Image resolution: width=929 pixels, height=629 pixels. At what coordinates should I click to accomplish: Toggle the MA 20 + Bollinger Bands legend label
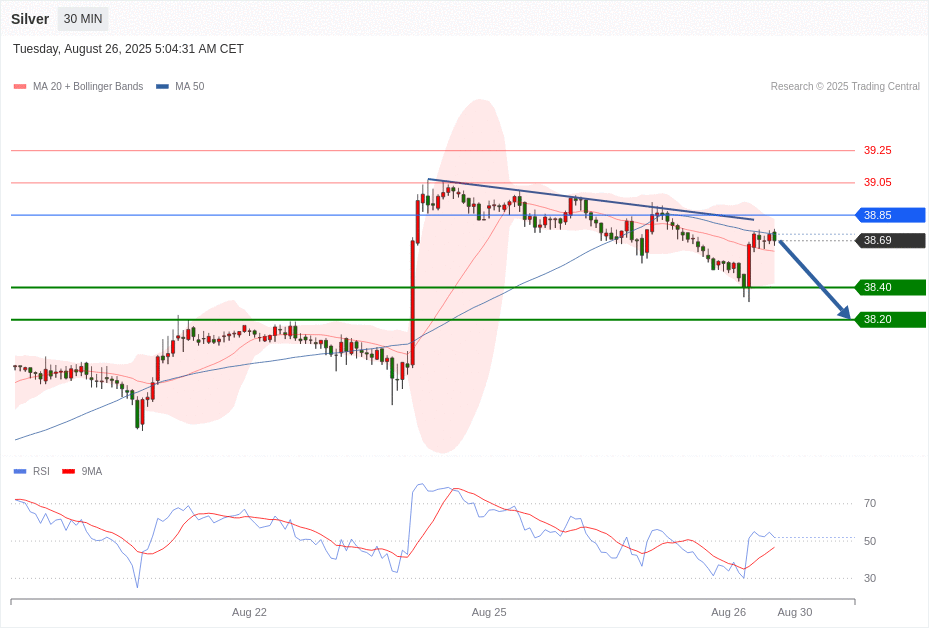pyautogui.click(x=88, y=86)
